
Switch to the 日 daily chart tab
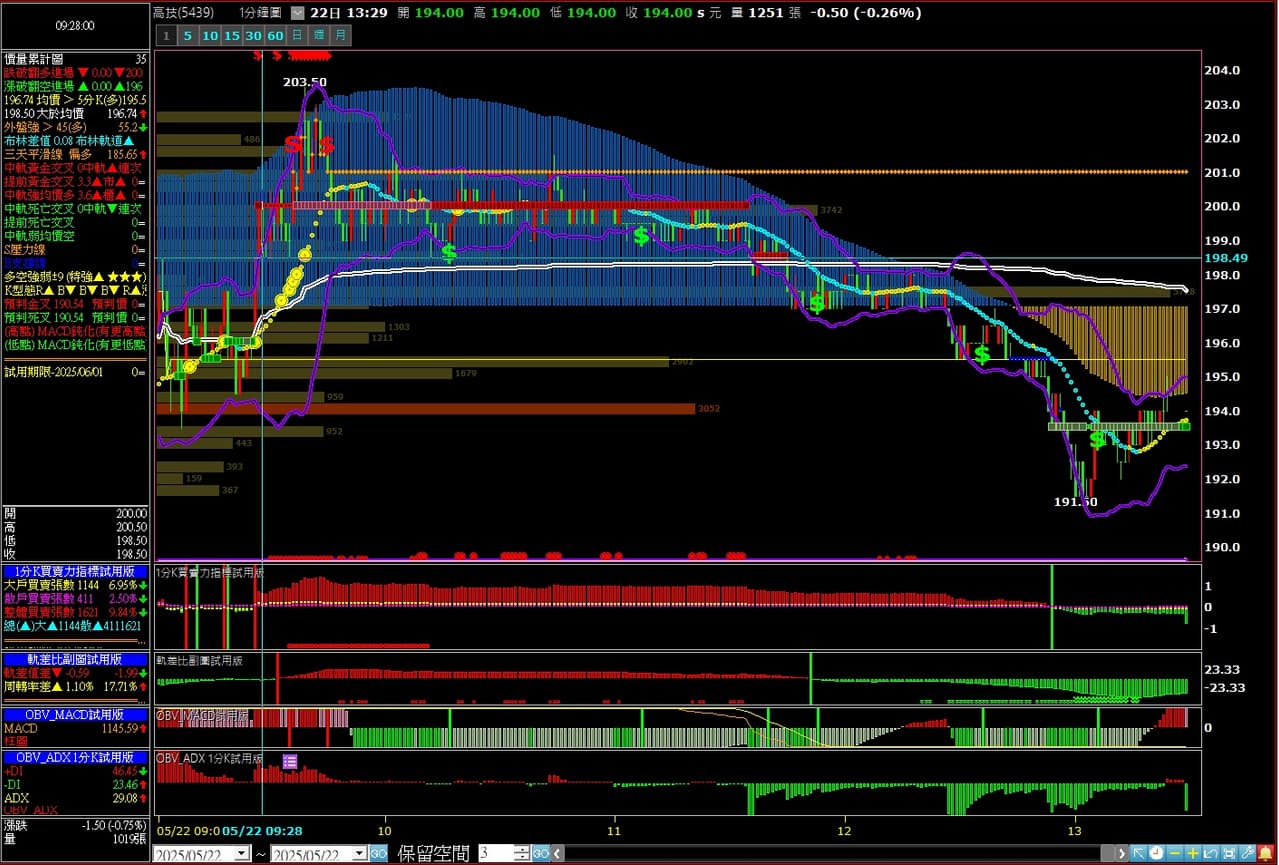point(298,35)
